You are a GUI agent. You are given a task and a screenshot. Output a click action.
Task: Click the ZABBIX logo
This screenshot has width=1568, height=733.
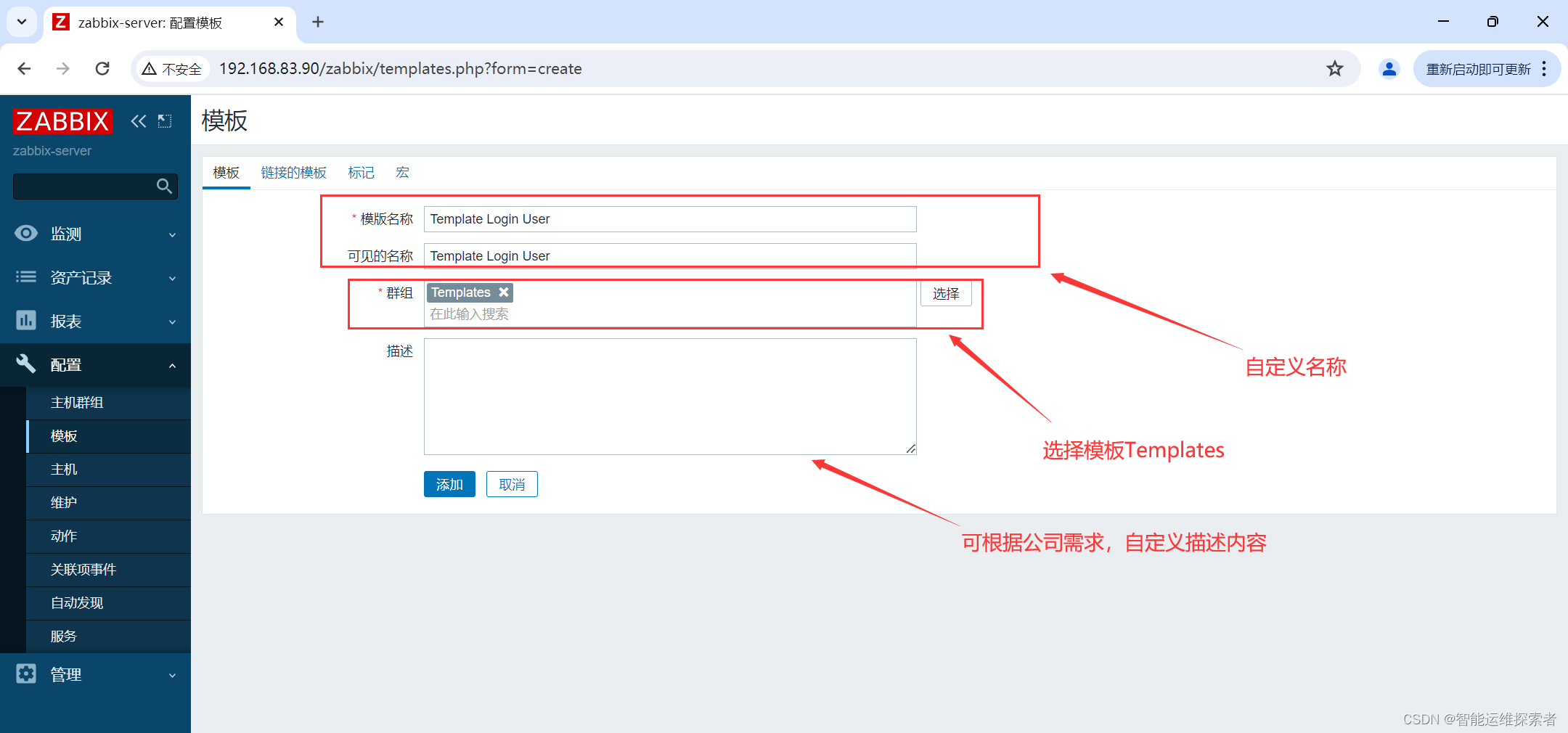pos(62,121)
